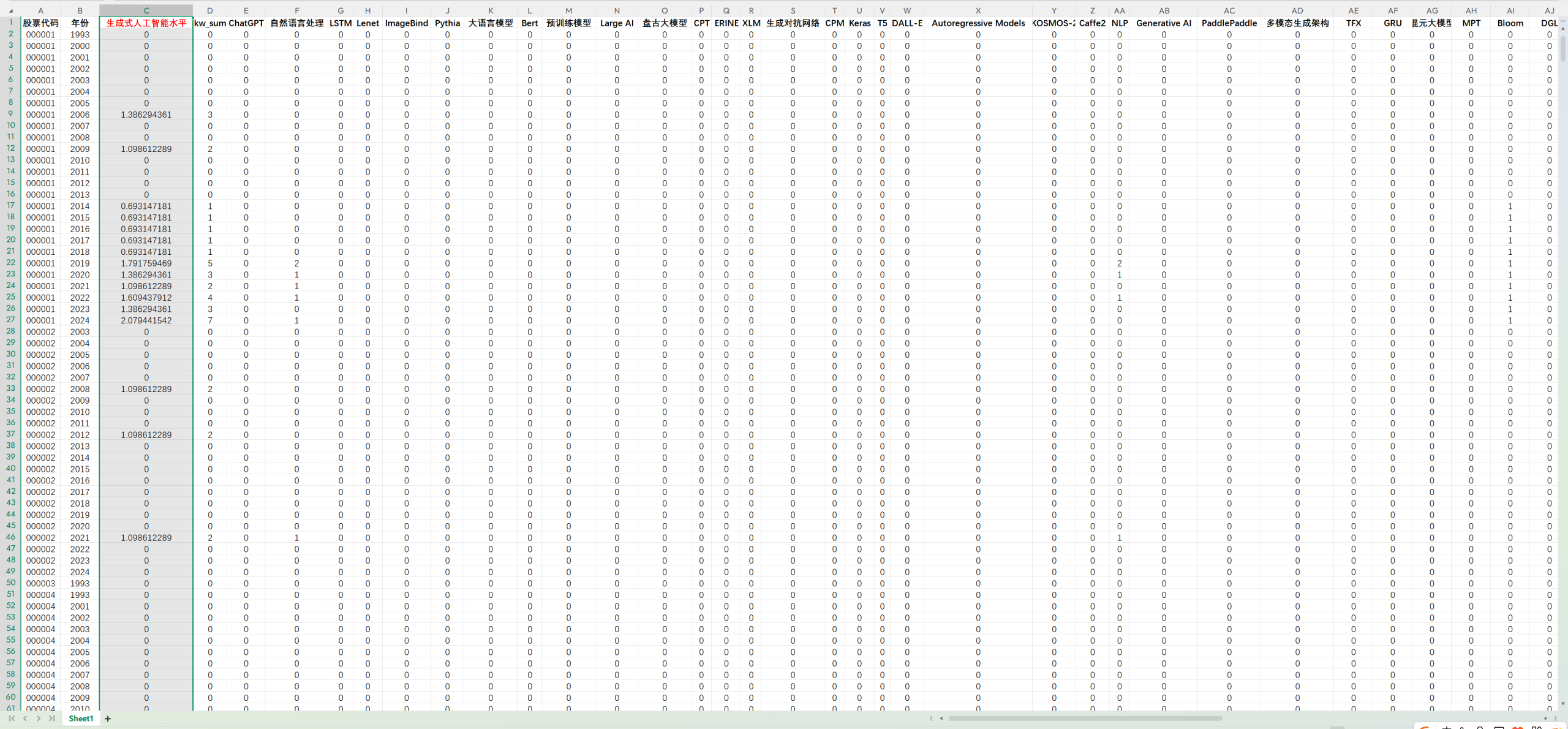Click the Autoregressive Models header cell
Screen dimensions: 1568x729
click(x=978, y=23)
